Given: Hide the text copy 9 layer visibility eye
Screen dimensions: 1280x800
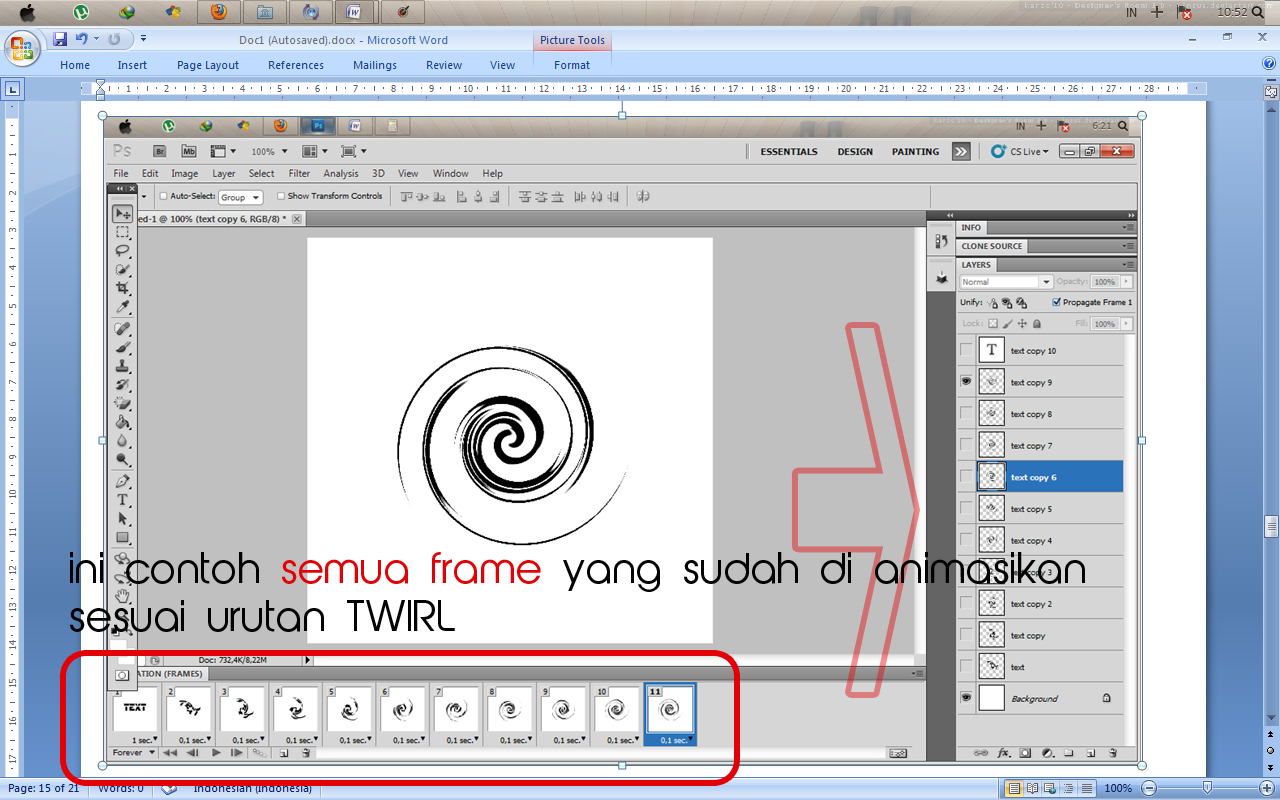Looking at the screenshot, I should click(965, 381).
